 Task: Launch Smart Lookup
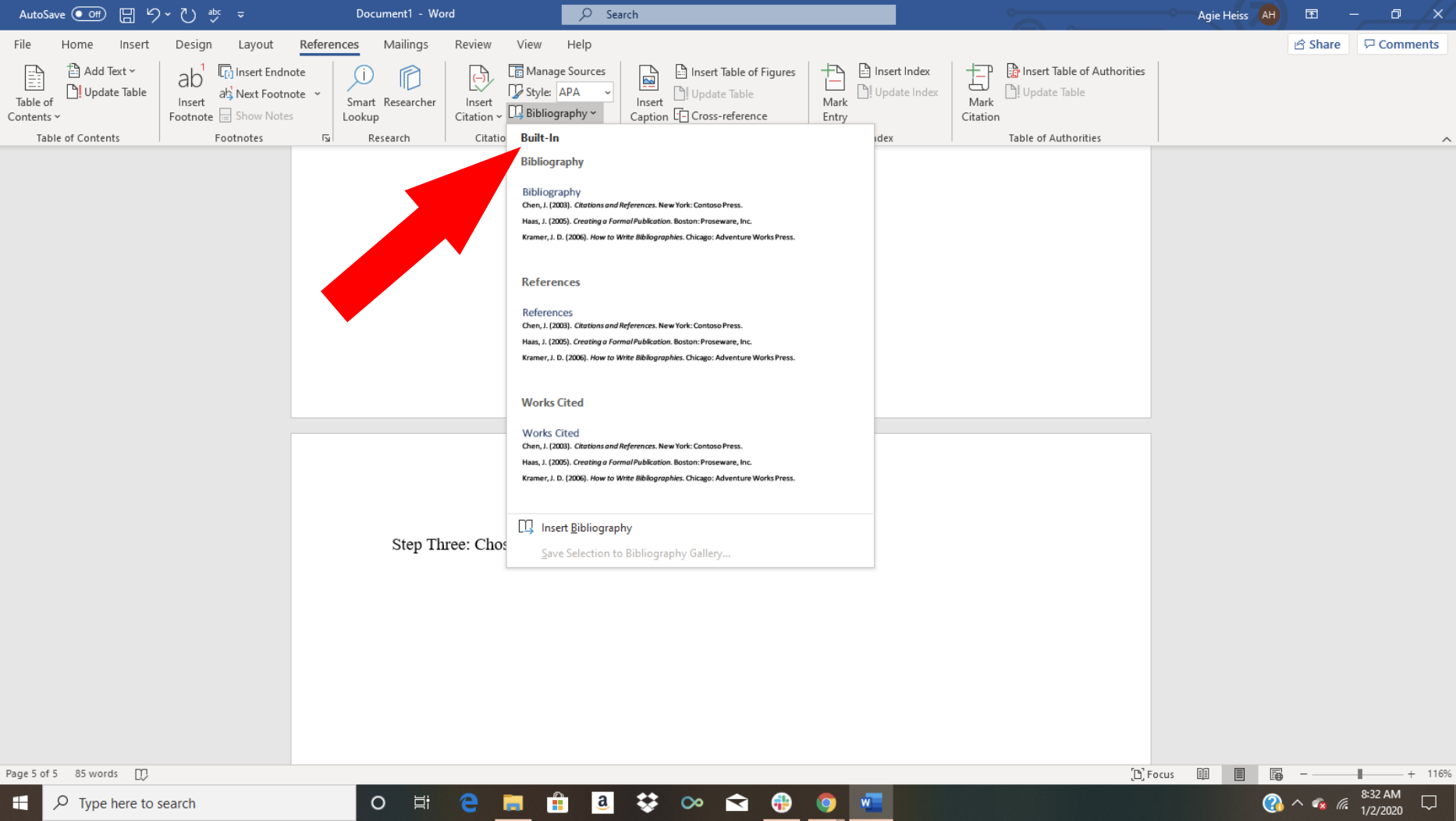point(360,91)
